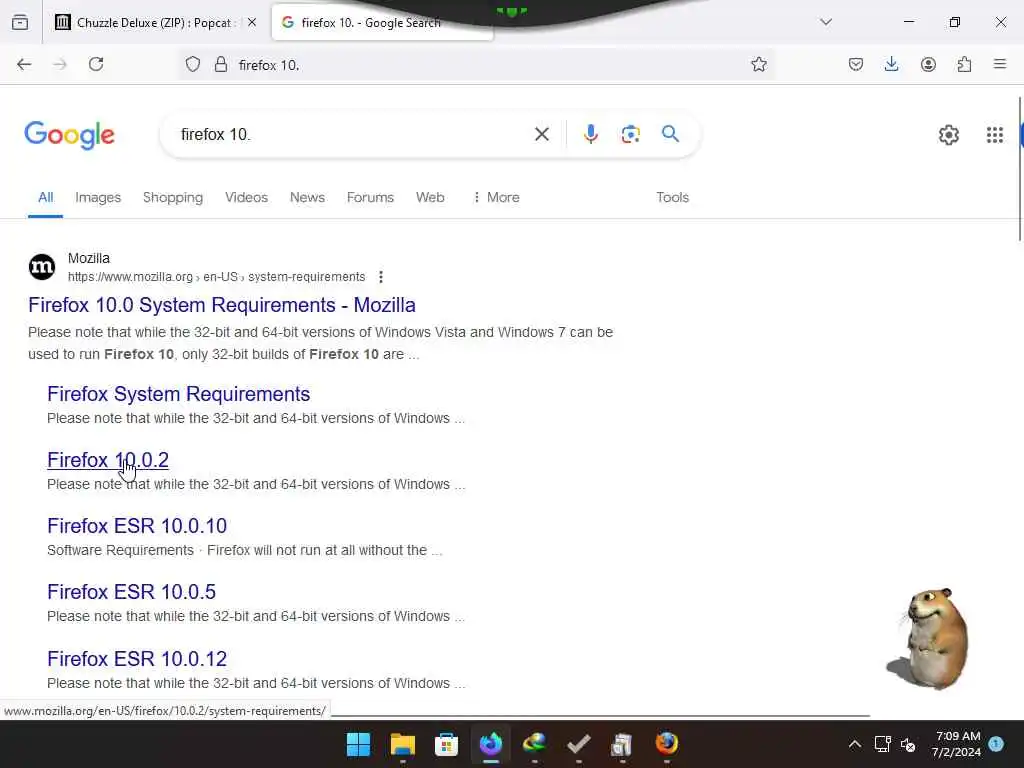Open the Firefox ESR 10.0.10 link
The height and width of the screenshot is (768, 1024).
[137, 526]
